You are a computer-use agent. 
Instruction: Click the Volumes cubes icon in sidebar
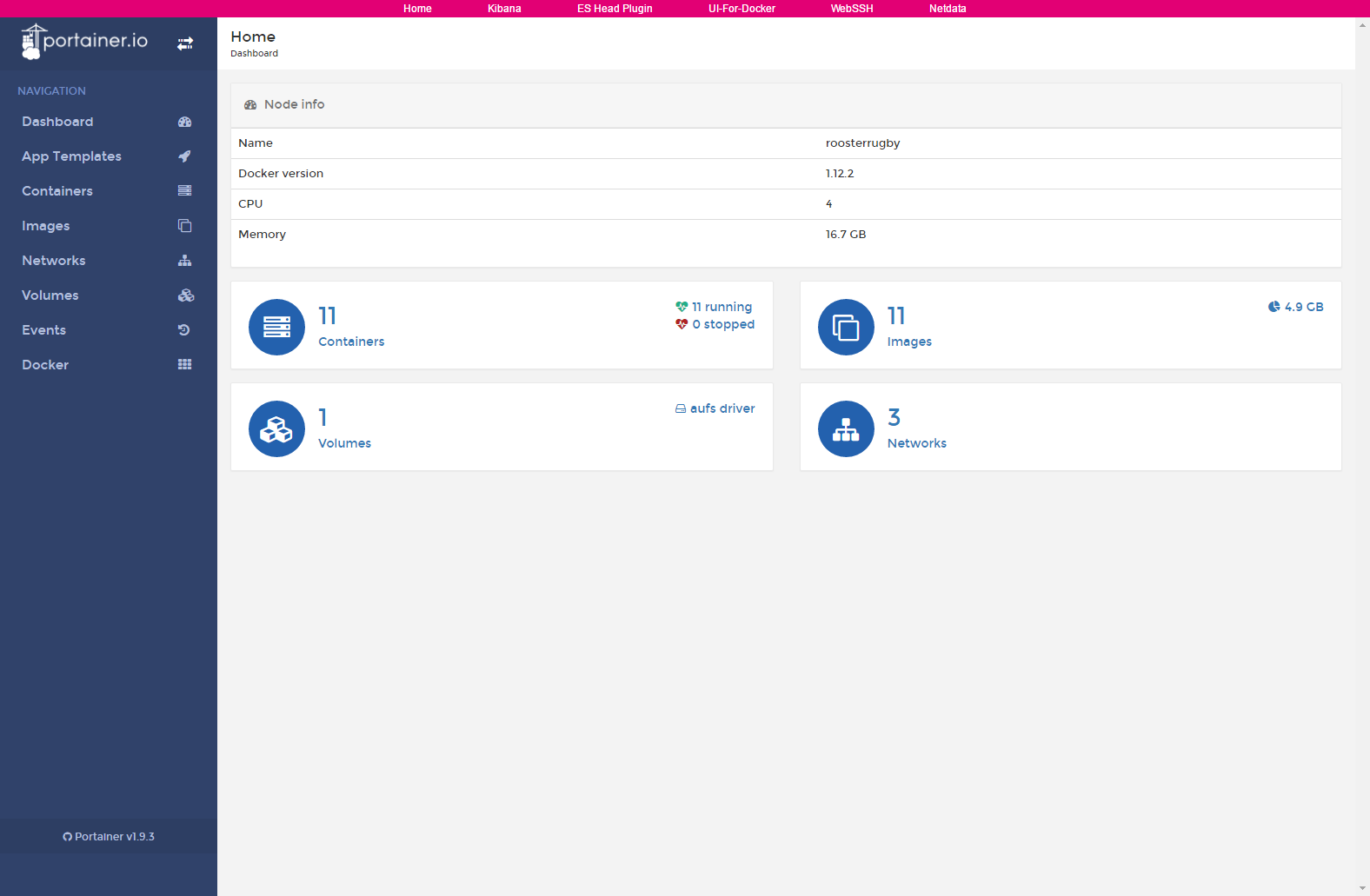point(186,295)
